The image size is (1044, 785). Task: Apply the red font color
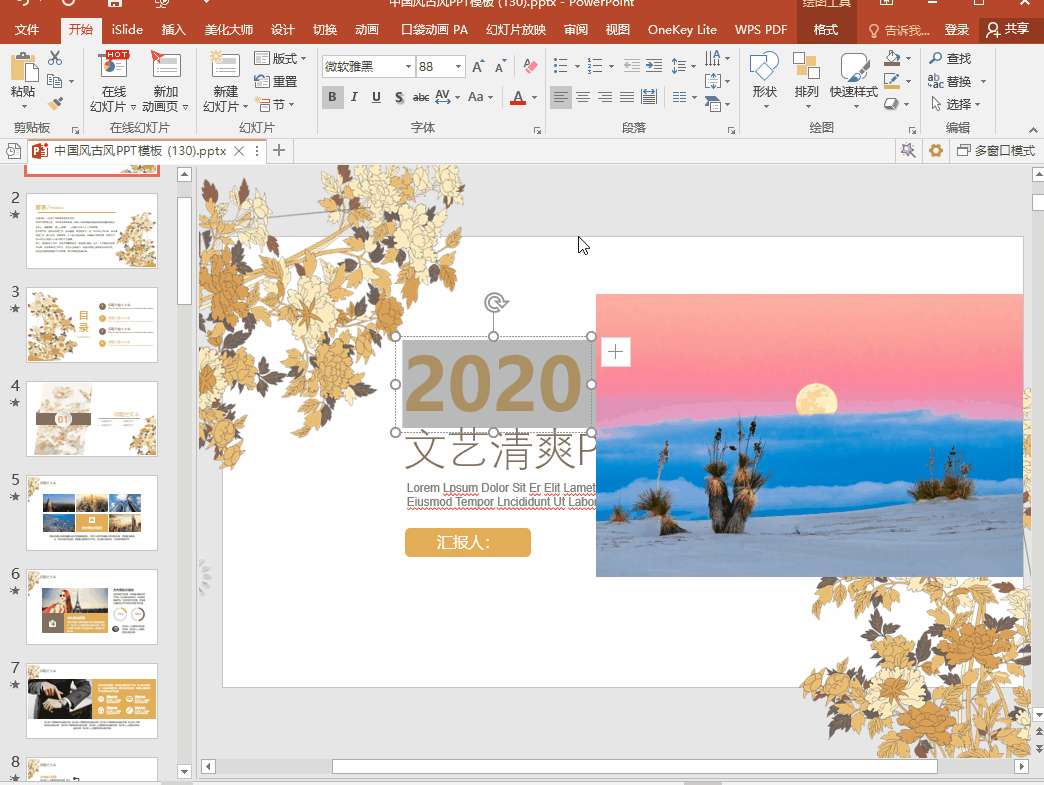[x=518, y=97]
